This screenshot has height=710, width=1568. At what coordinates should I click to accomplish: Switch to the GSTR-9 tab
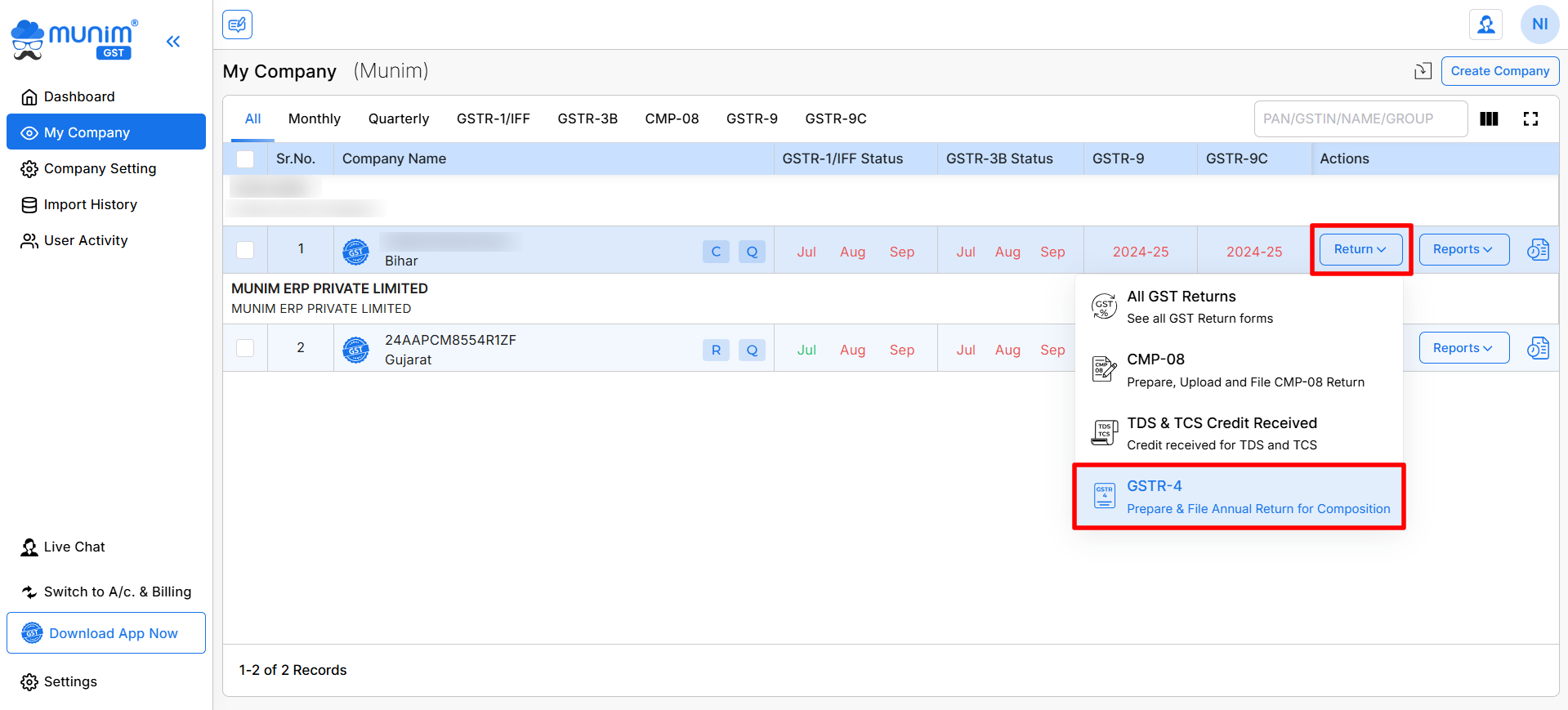(752, 118)
